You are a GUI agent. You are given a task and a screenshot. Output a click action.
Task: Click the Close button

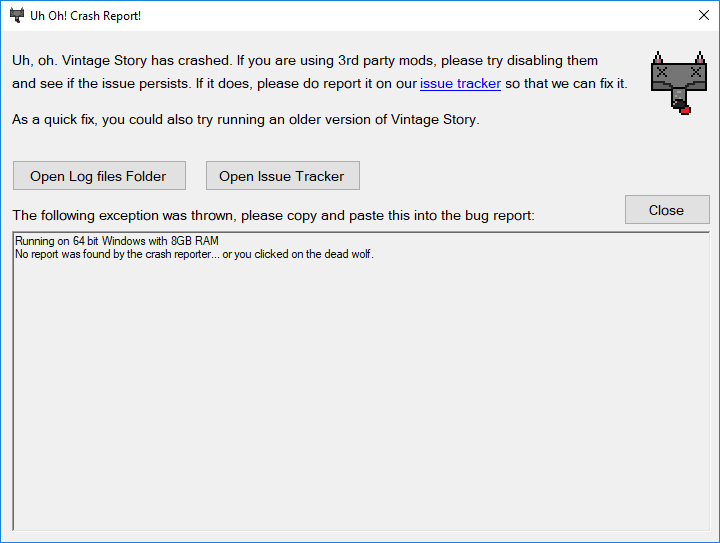[x=667, y=210]
